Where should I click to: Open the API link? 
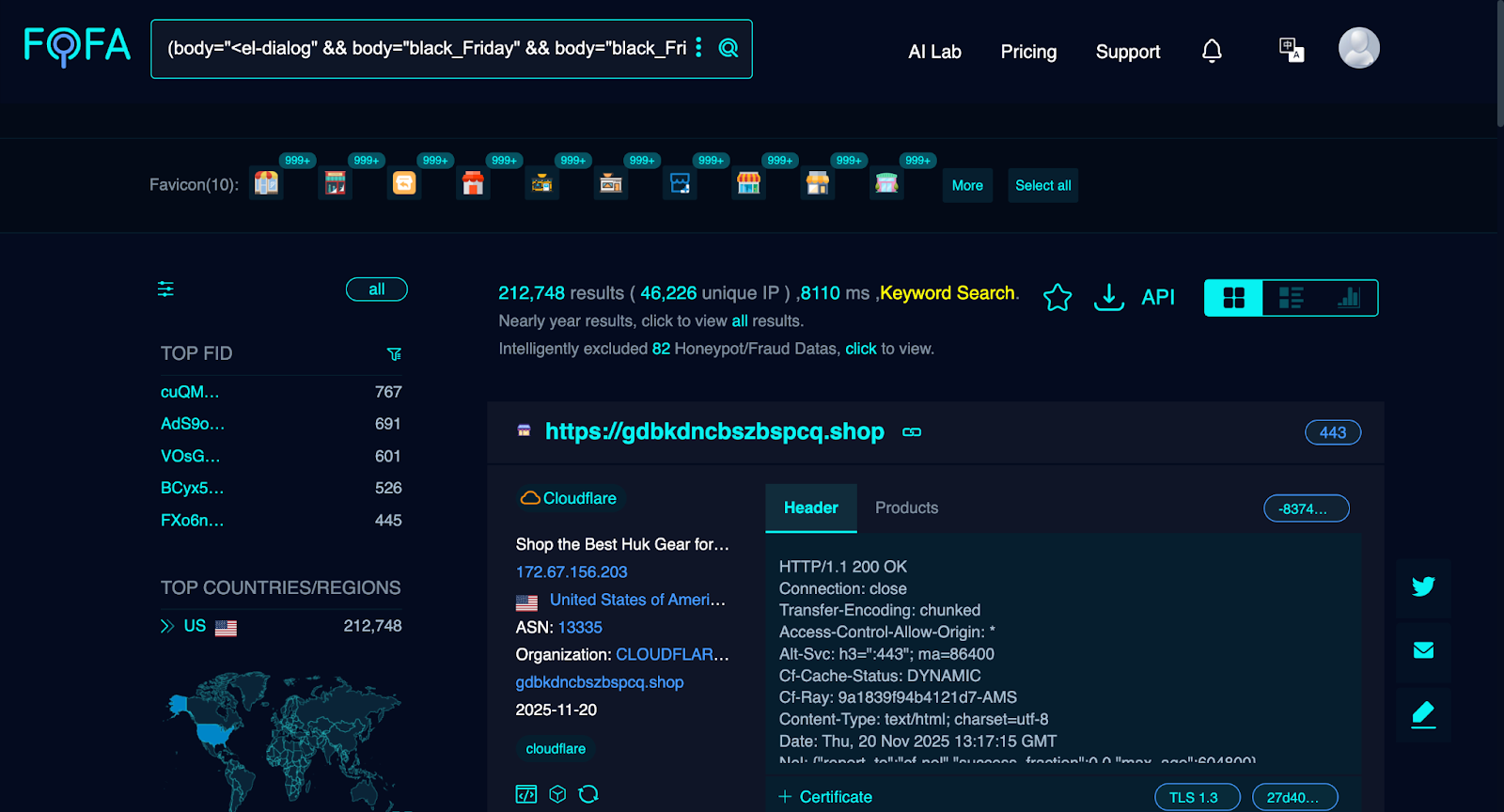click(x=1158, y=298)
